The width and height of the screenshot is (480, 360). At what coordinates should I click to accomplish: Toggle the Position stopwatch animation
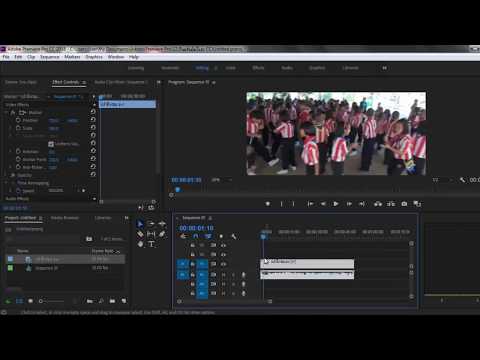18,120
